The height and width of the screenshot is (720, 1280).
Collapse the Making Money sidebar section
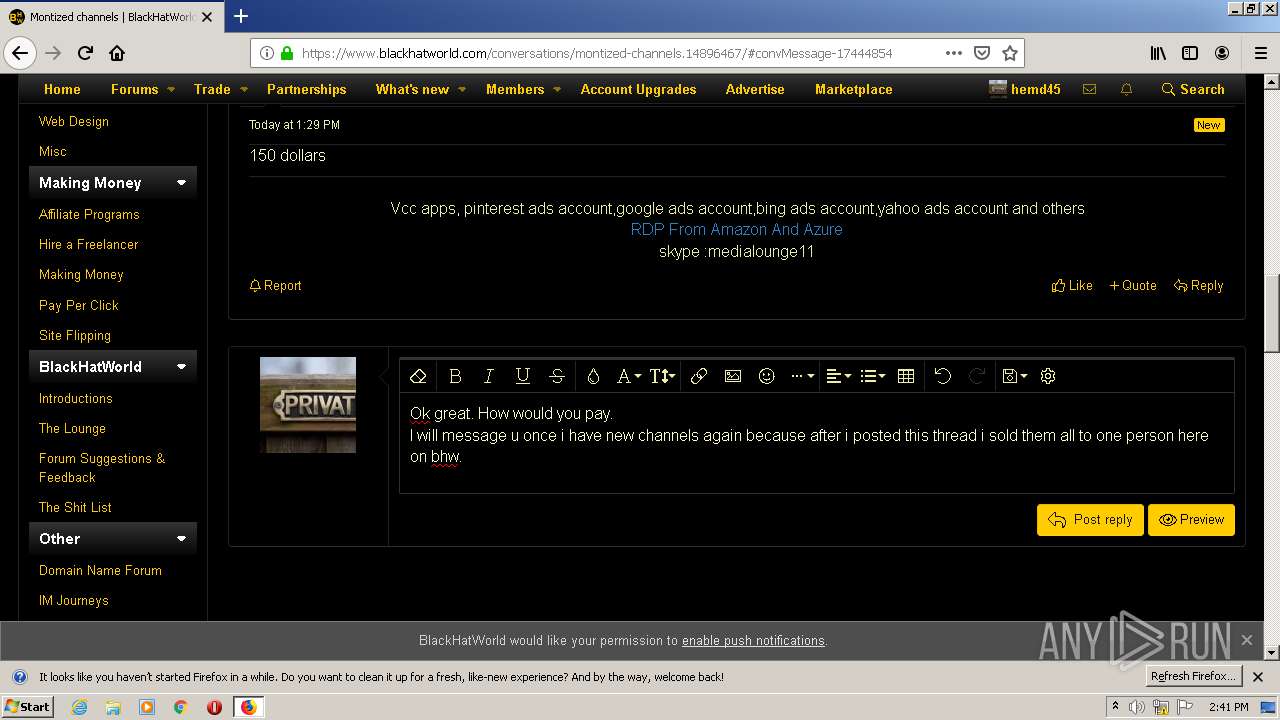[181, 183]
